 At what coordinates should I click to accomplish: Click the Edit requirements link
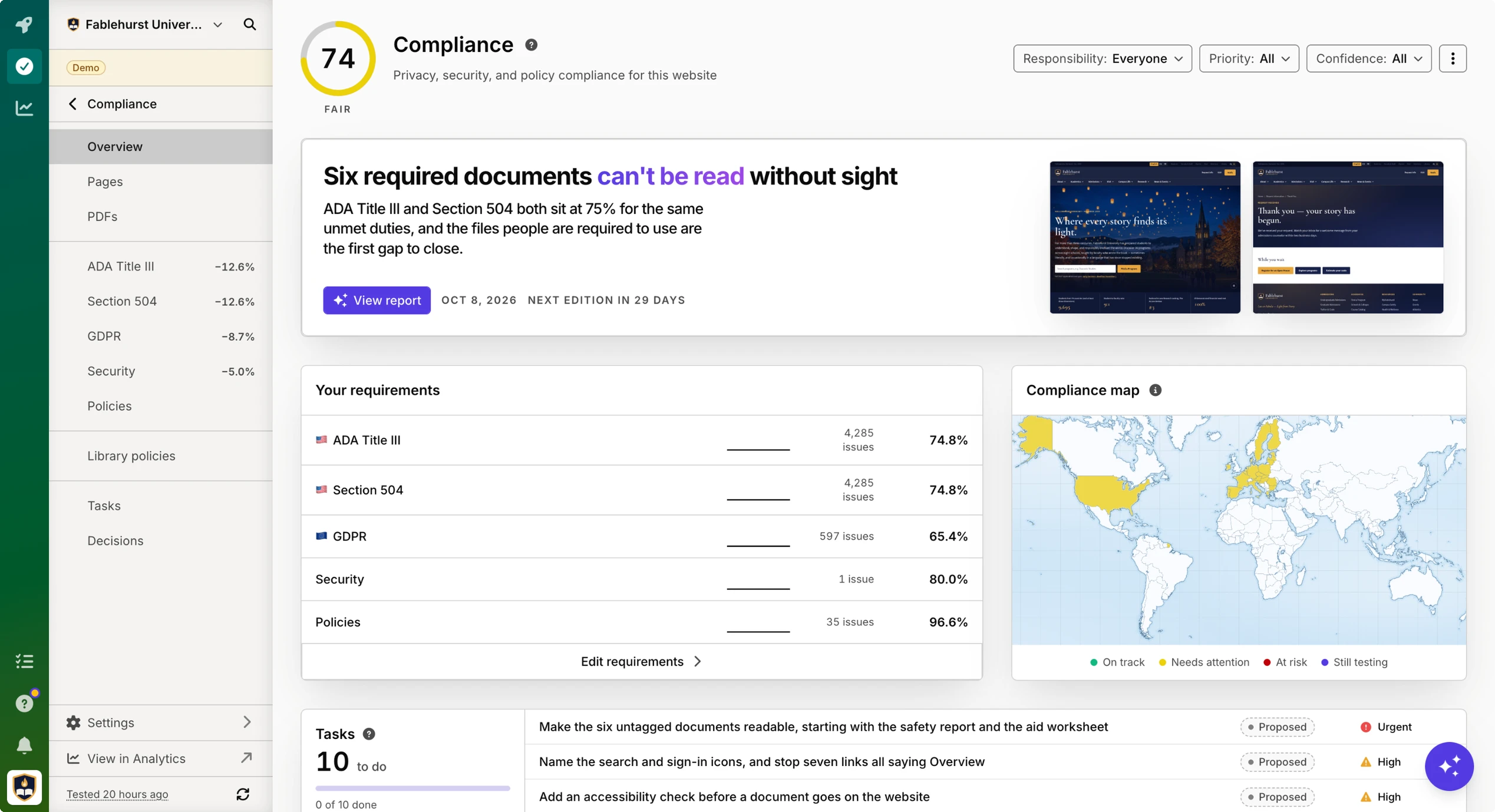click(x=641, y=662)
